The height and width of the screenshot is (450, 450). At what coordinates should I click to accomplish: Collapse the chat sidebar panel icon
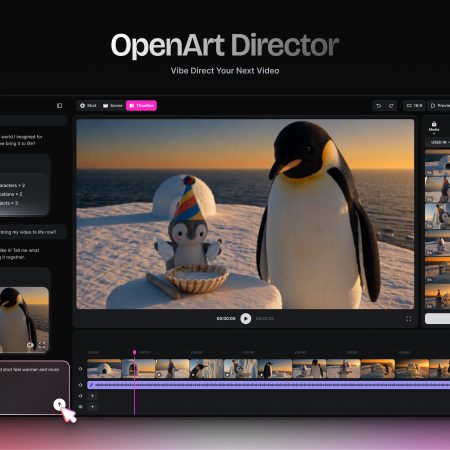point(60,106)
